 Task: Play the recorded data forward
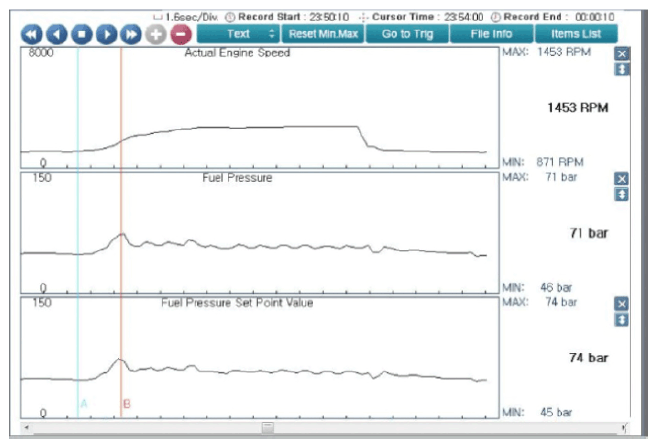coord(106,34)
